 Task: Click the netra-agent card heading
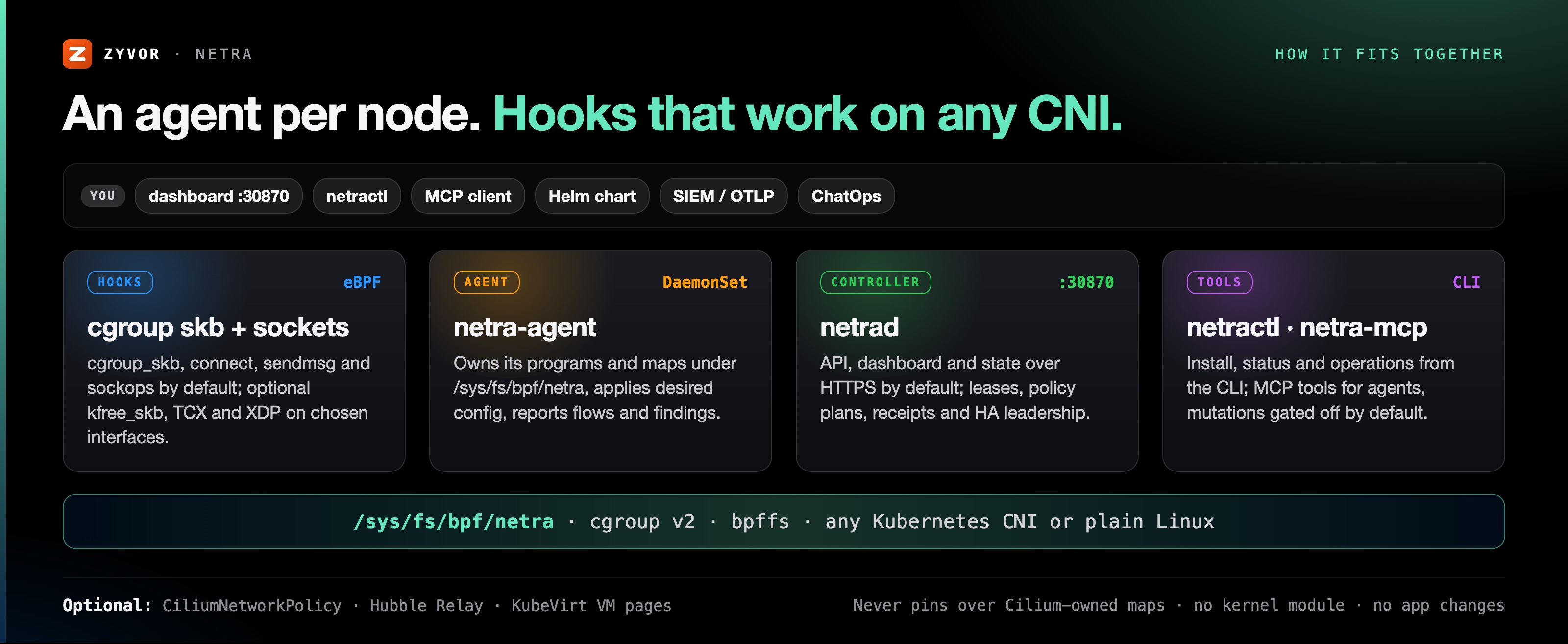(x=525, y=327)
